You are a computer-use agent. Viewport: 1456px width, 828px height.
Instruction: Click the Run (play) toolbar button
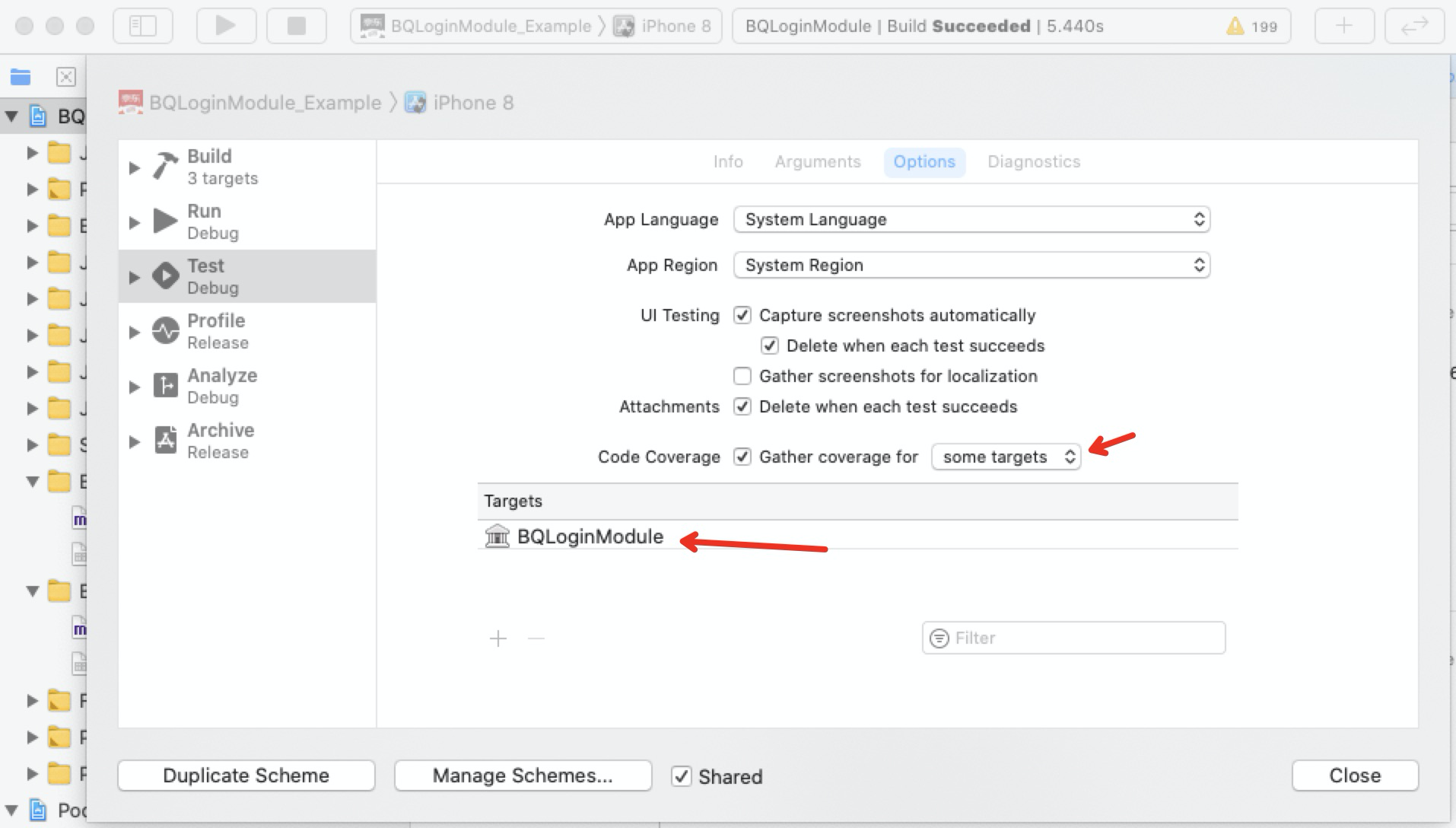point(226,26)
